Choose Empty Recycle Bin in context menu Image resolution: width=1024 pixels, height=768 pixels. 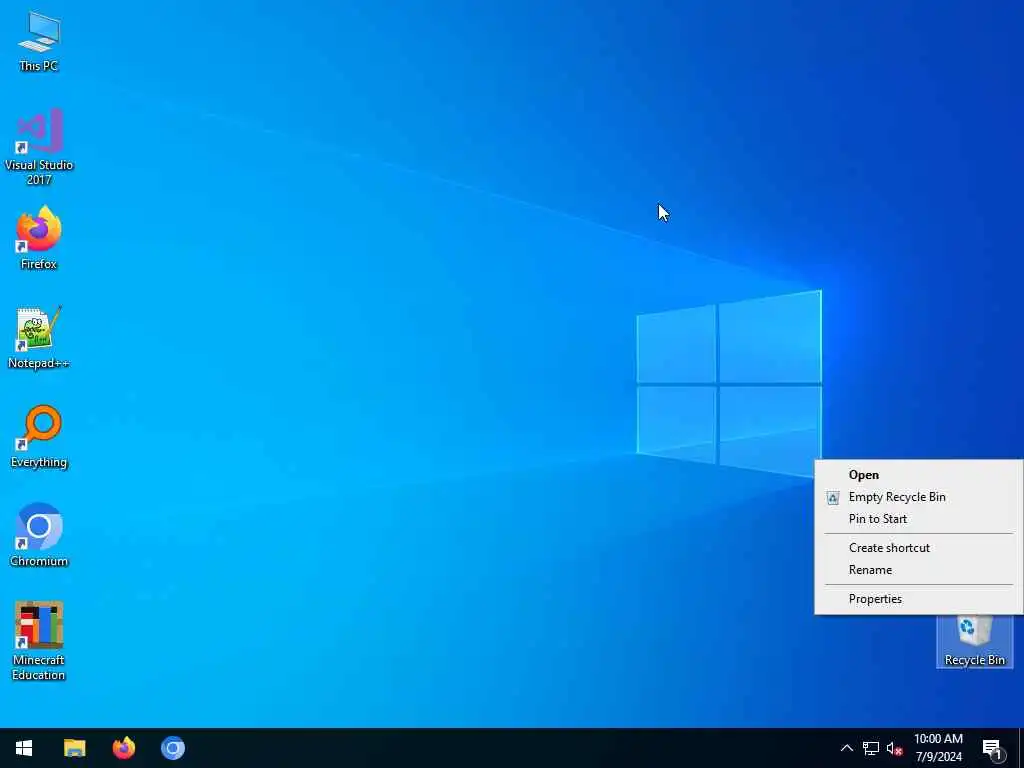point(918,497)
